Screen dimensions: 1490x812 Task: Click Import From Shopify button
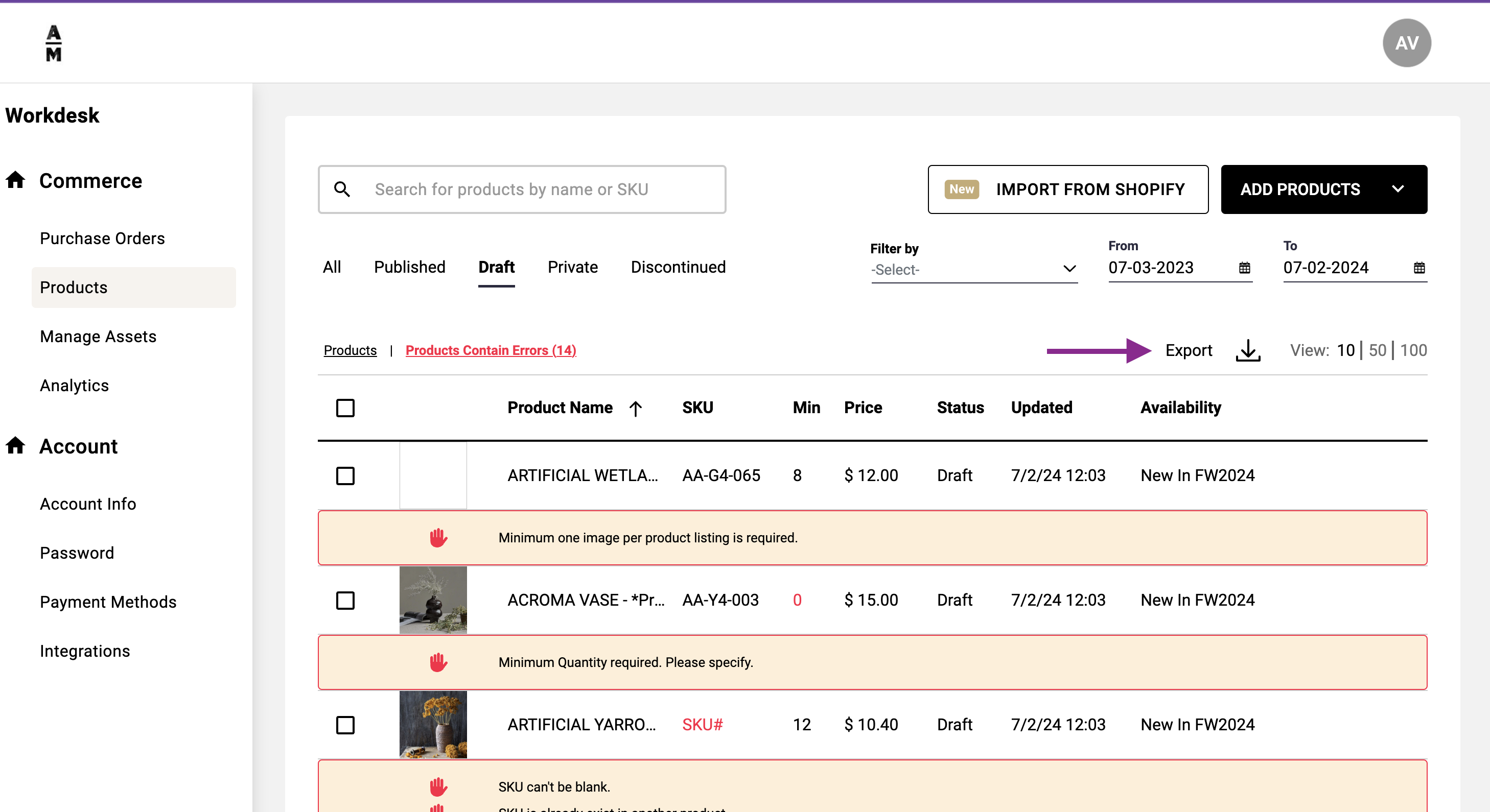1067,189
